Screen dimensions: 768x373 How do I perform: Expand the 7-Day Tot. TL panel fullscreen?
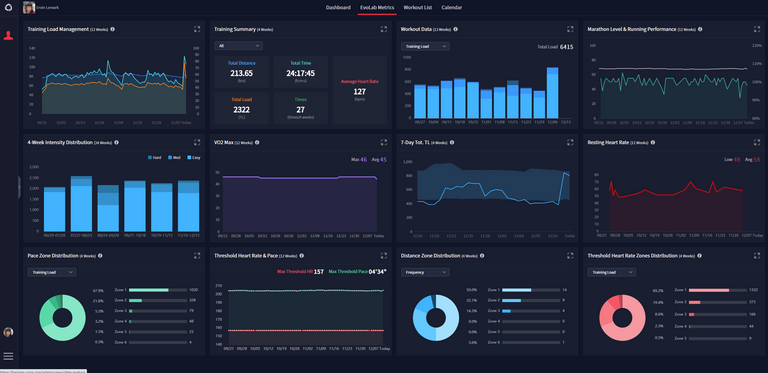[570, 142]
